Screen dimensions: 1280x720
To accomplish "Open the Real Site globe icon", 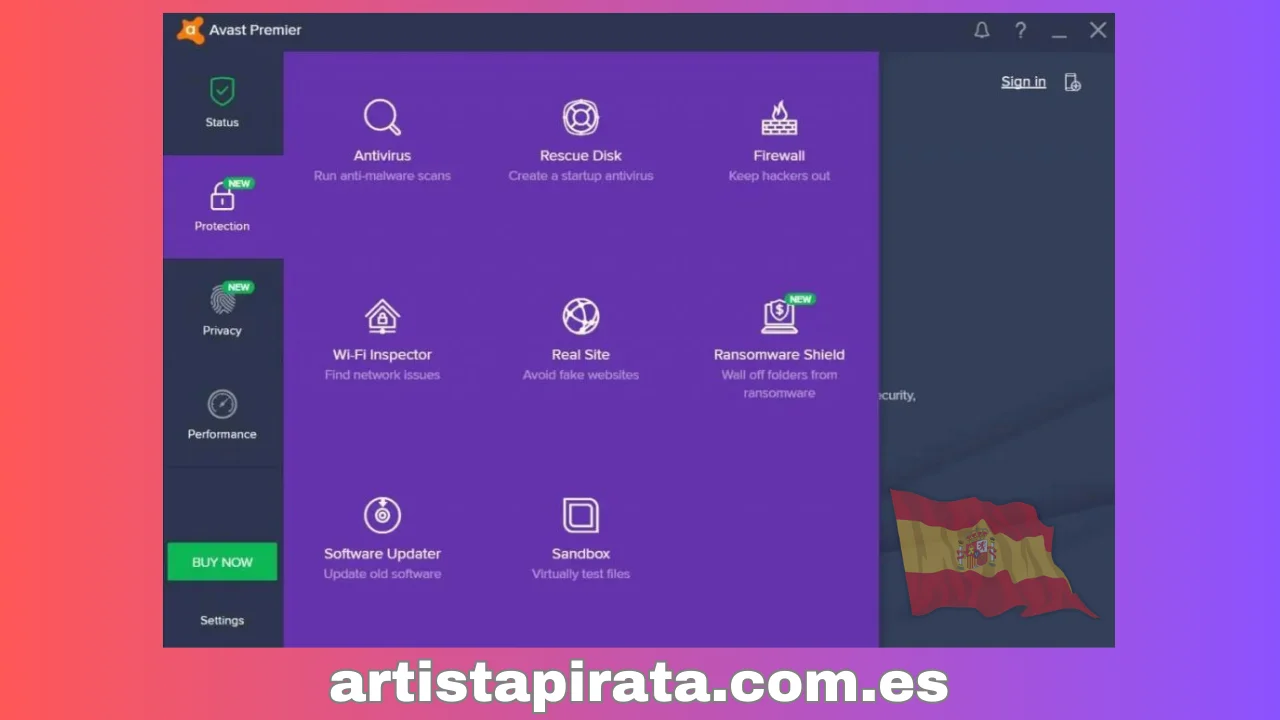I will point(580,317).
